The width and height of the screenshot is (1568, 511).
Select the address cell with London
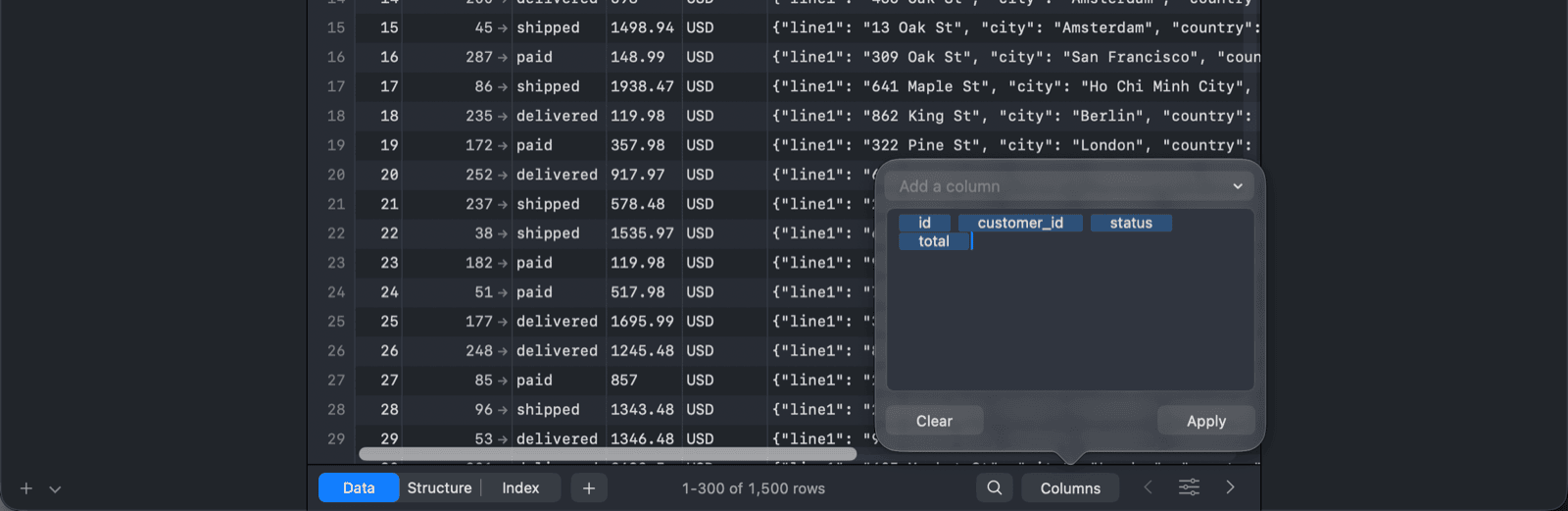click(x=1013, y=145)
